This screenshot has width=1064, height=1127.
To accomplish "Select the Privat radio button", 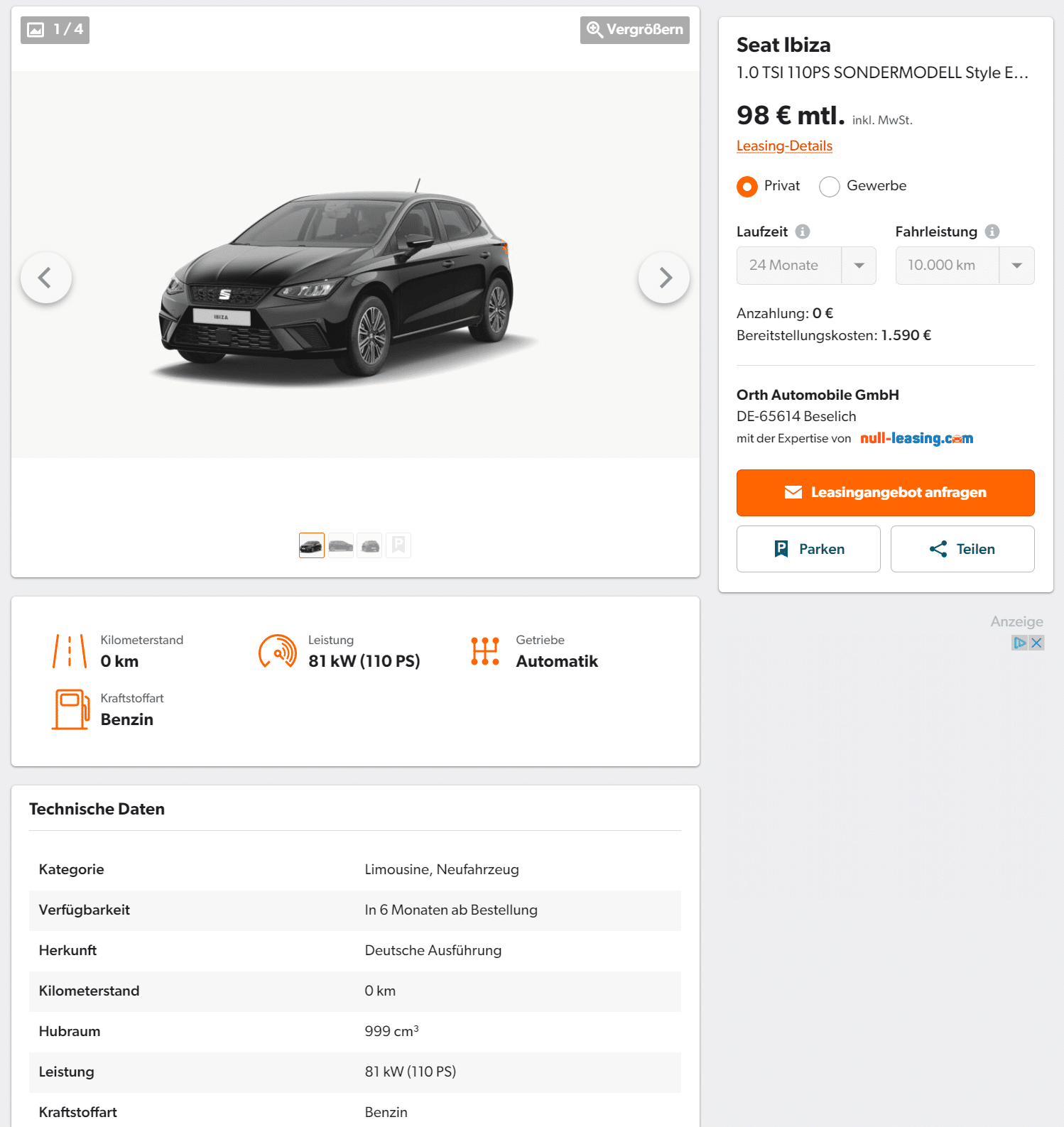I will (x=747, y=187).
